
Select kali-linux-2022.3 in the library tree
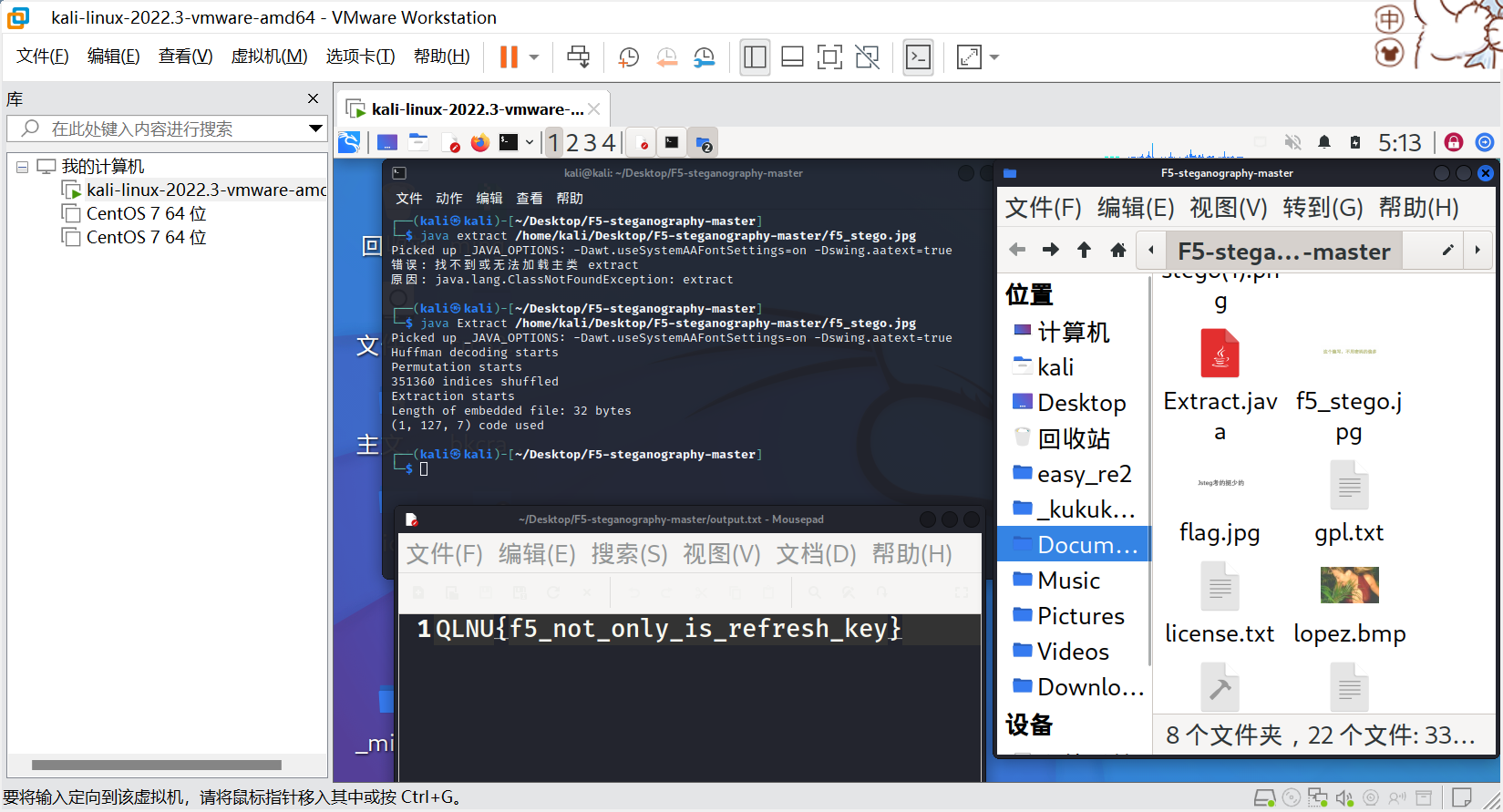point(206,190)
